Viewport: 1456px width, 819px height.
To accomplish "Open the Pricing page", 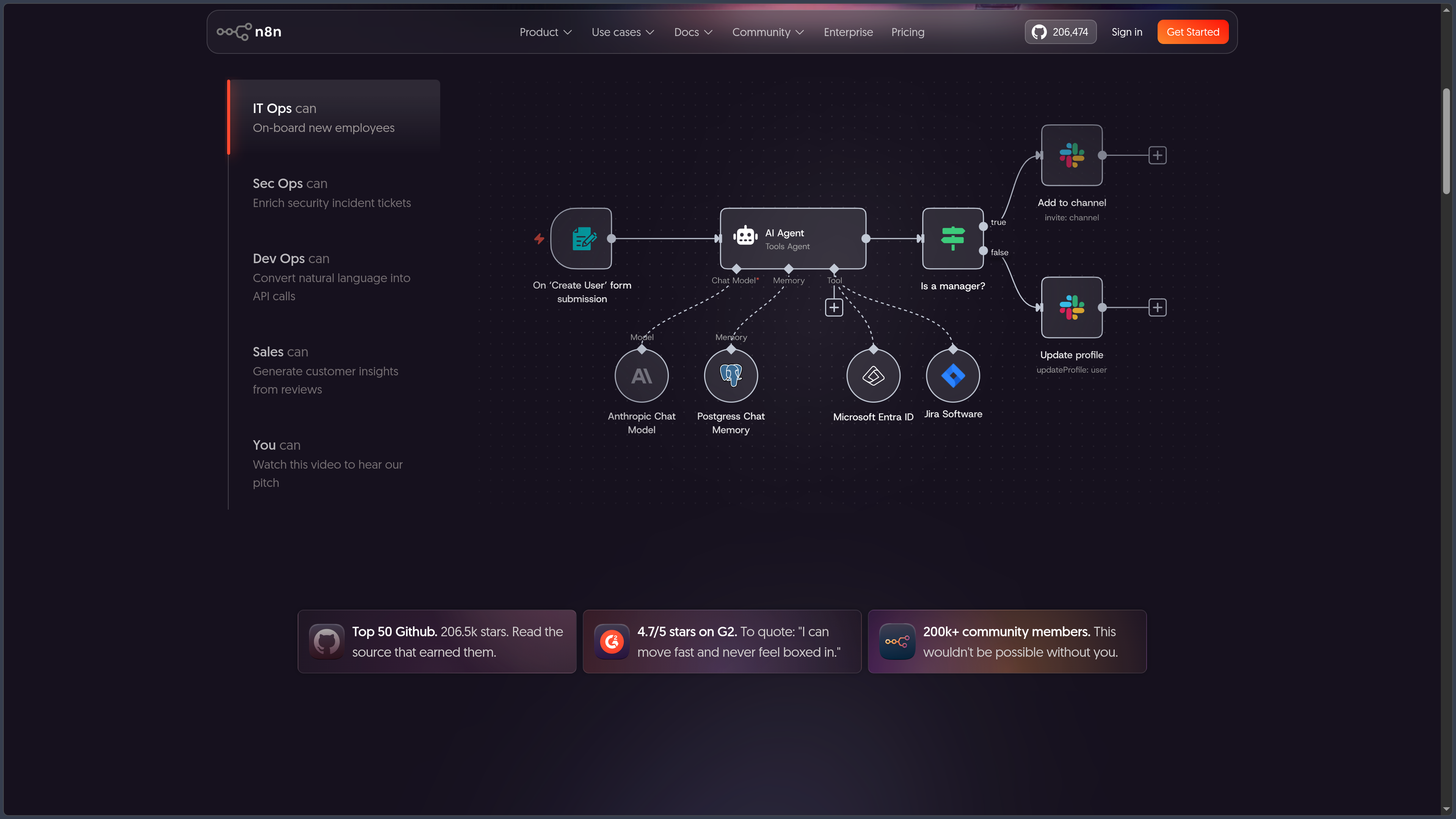I will pos(908,32).
